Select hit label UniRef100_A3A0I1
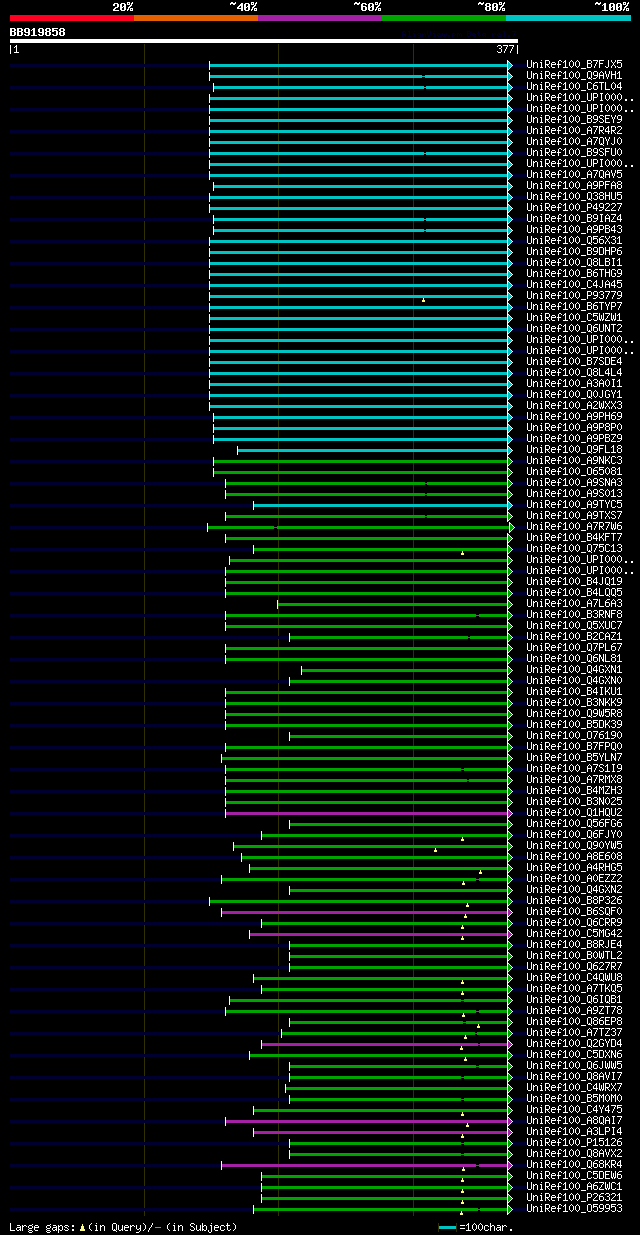 (574, 383)
